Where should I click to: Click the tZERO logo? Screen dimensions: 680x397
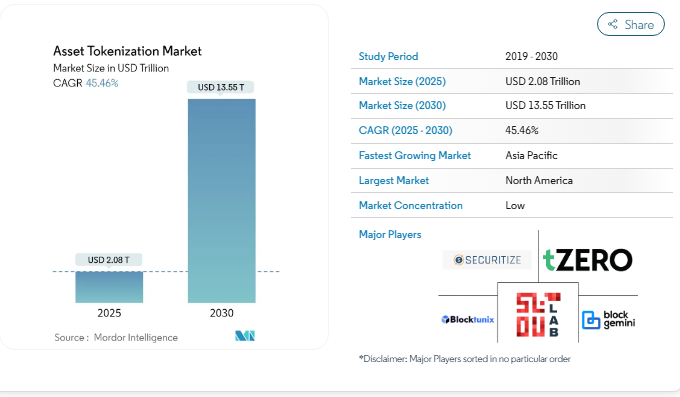click(588, 260)
